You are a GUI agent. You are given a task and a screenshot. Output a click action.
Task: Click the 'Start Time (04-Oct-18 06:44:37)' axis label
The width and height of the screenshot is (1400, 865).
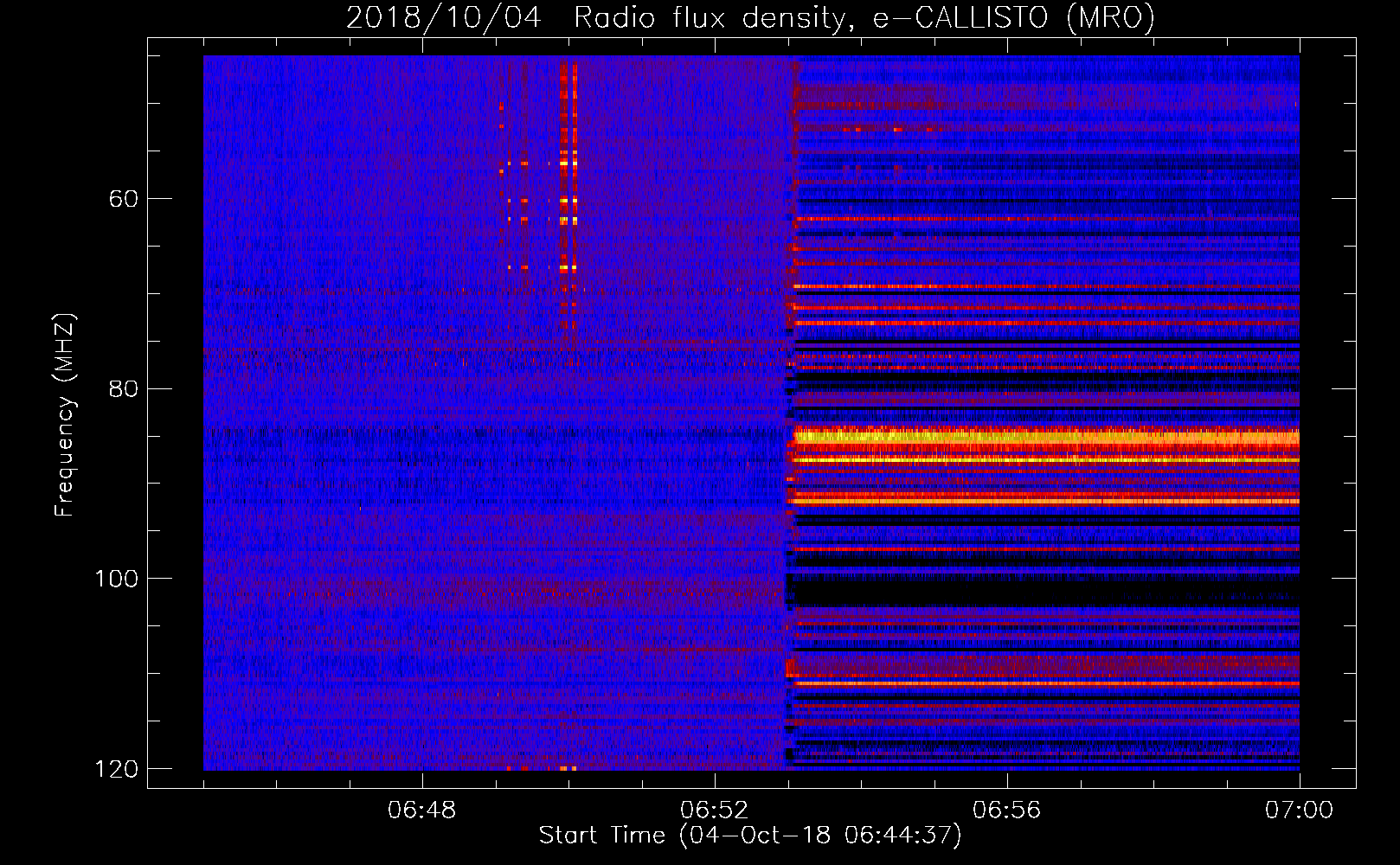[x=750, y=835]
